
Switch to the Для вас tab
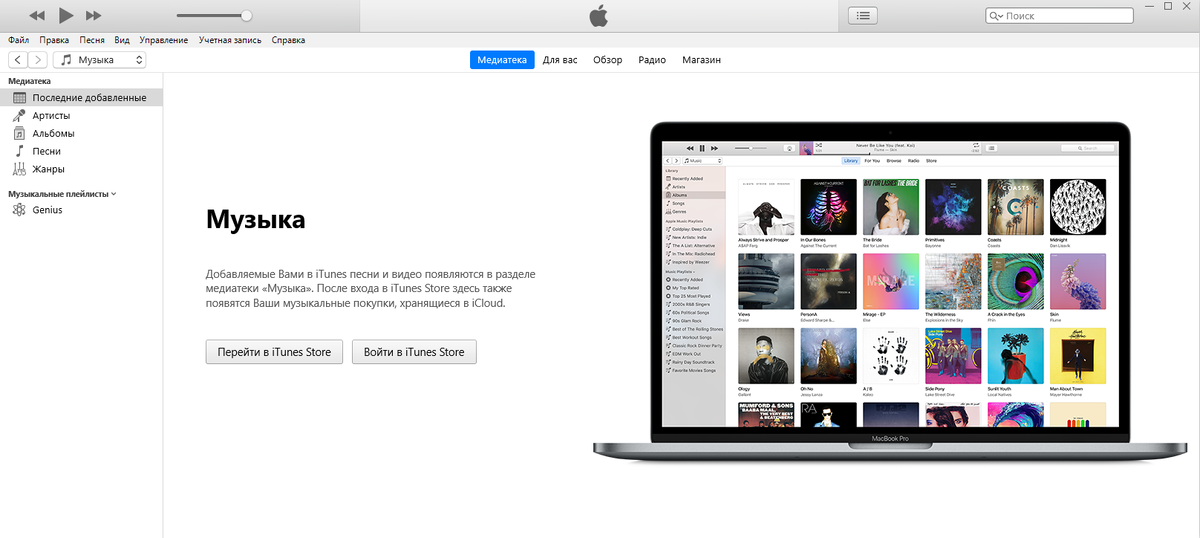(x=560, y=60)
